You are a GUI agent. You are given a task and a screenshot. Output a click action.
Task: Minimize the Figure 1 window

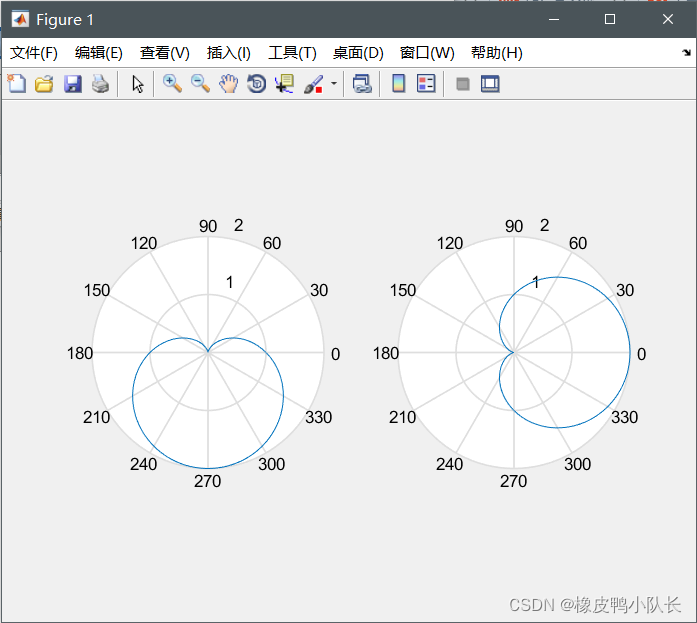click(554, 19)
